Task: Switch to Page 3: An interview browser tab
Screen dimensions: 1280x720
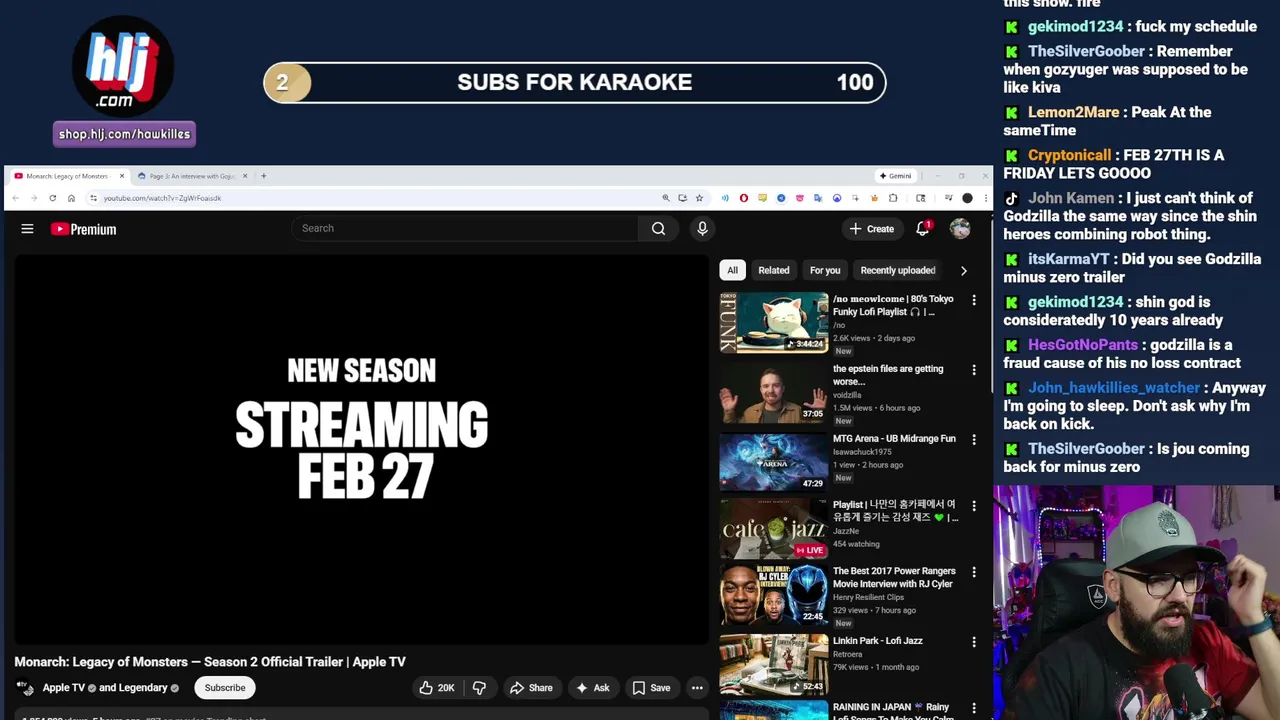Action: coord(190,176)
